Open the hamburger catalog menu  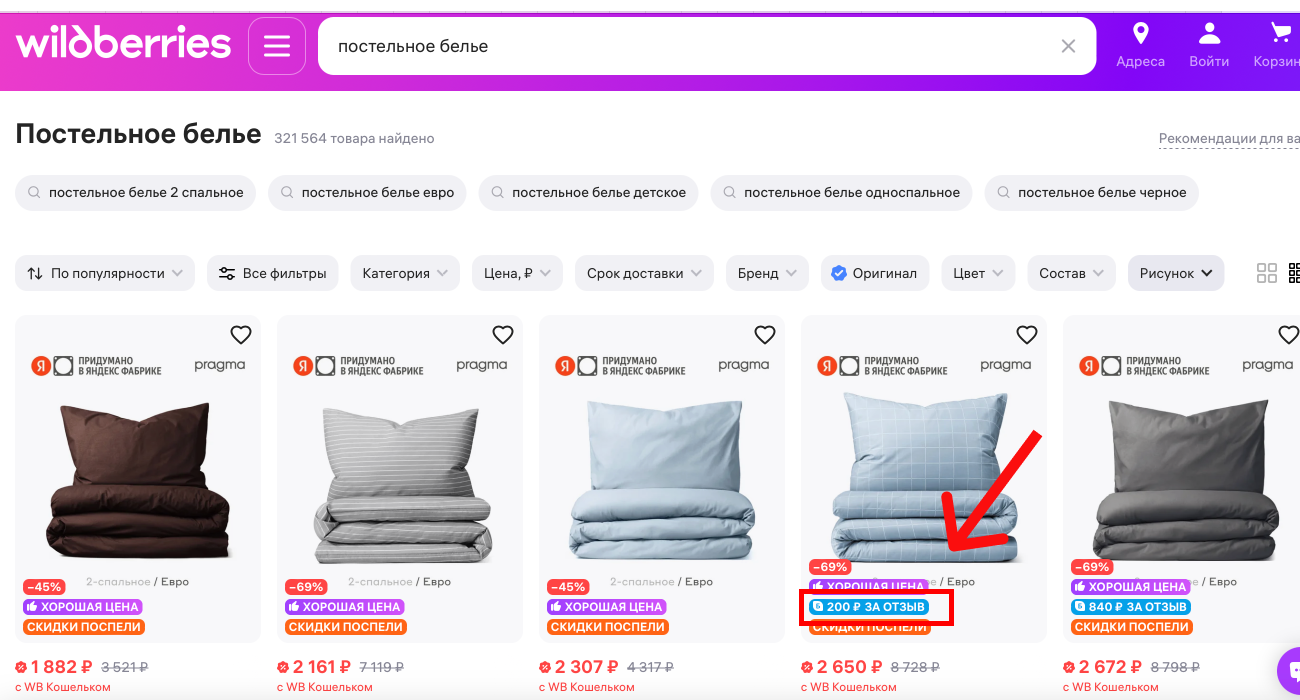coord(277,46)
